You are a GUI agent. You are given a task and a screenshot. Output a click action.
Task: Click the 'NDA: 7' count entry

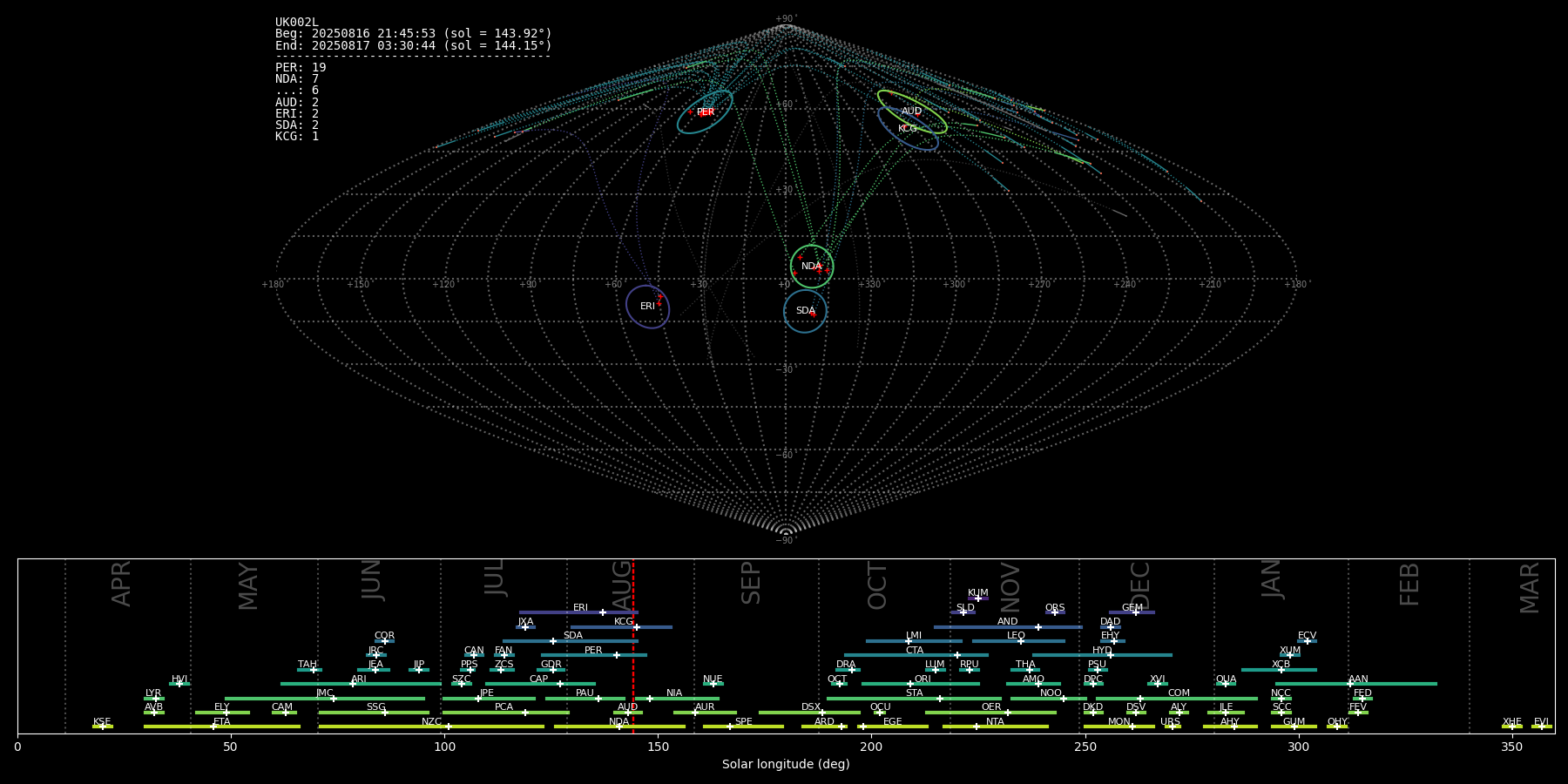[297, 79]
